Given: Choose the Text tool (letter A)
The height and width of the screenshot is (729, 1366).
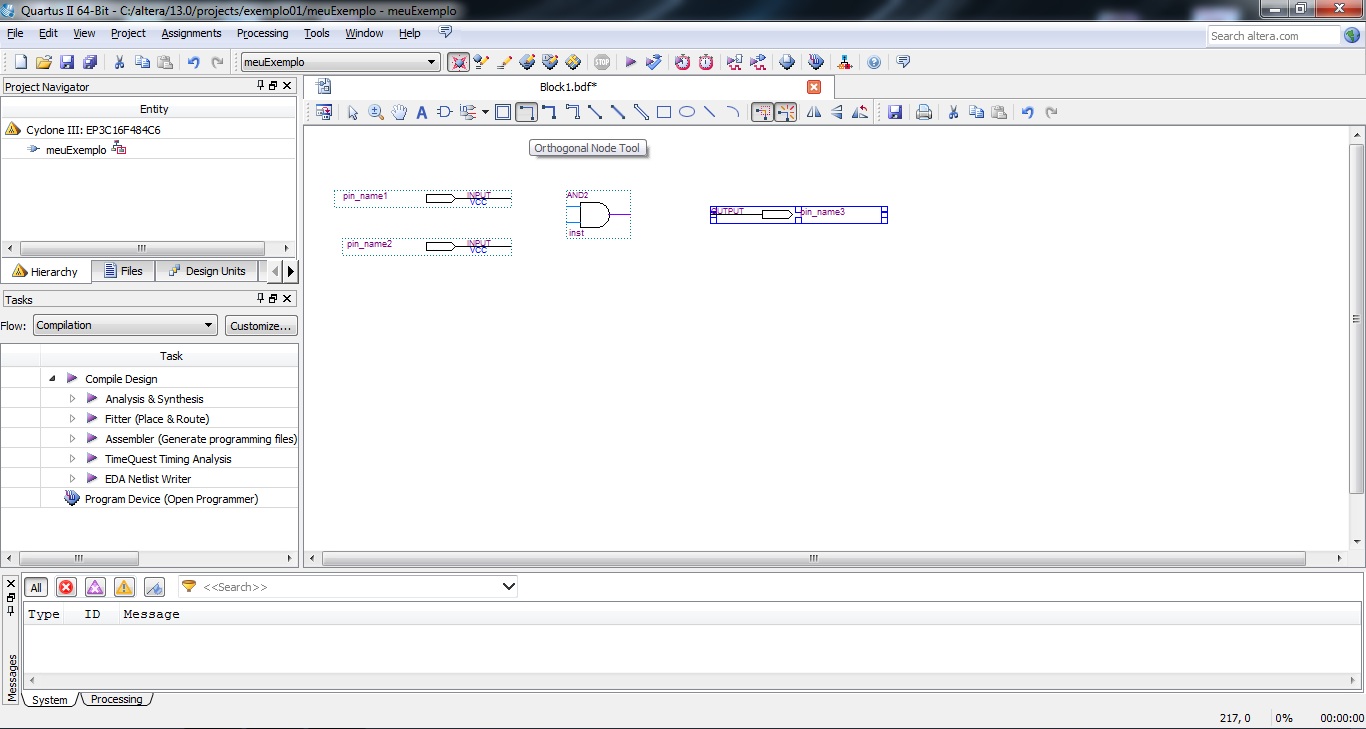Looking at the screenshot, I should (421, 112).
